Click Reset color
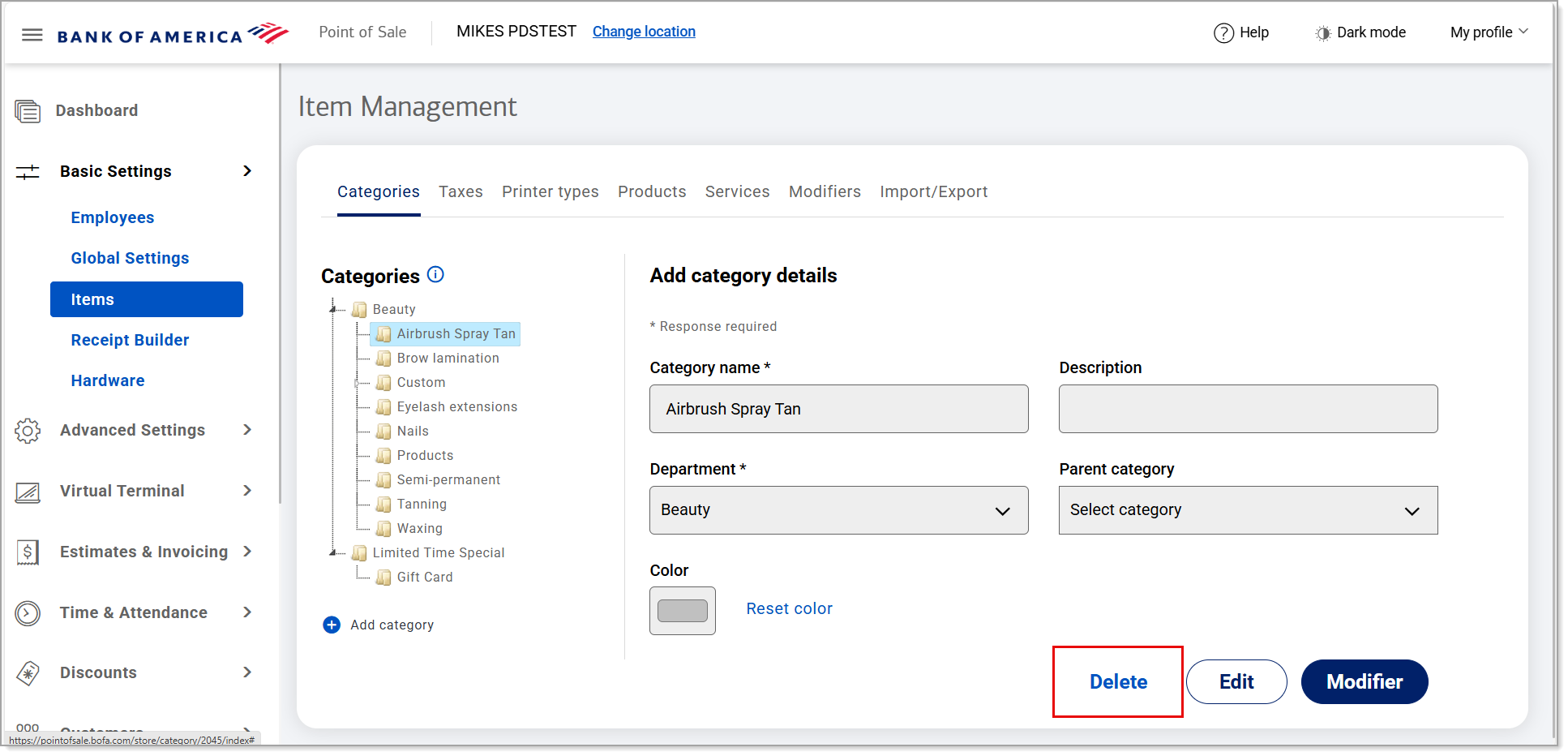1568x756 pixels. tap(789, 609)
